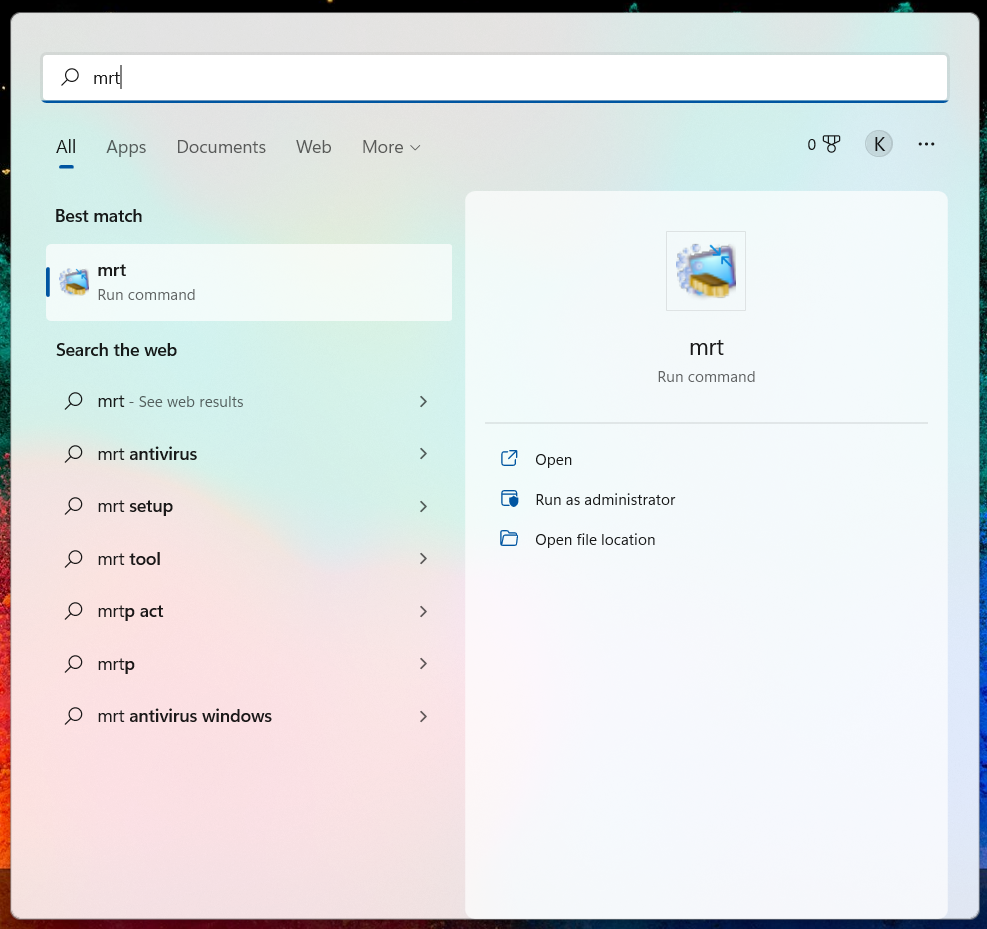
Task: Choose Open file location
Action: click(x=595, y=539)
